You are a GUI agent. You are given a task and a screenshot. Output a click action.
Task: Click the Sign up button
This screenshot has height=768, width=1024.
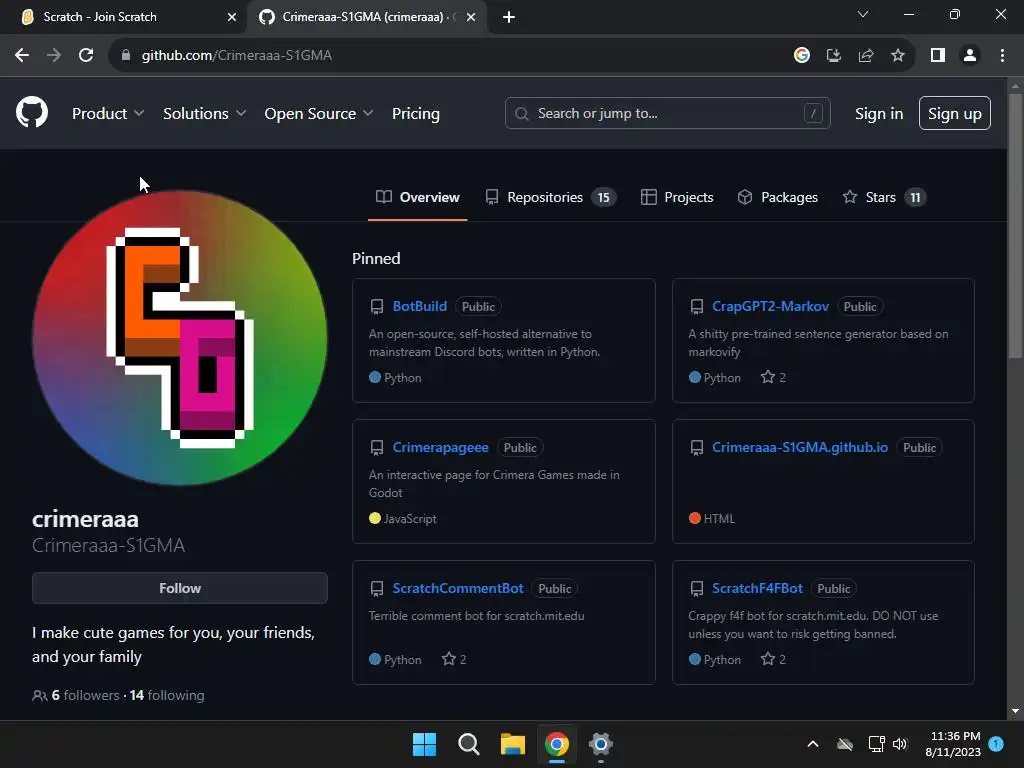955,113
